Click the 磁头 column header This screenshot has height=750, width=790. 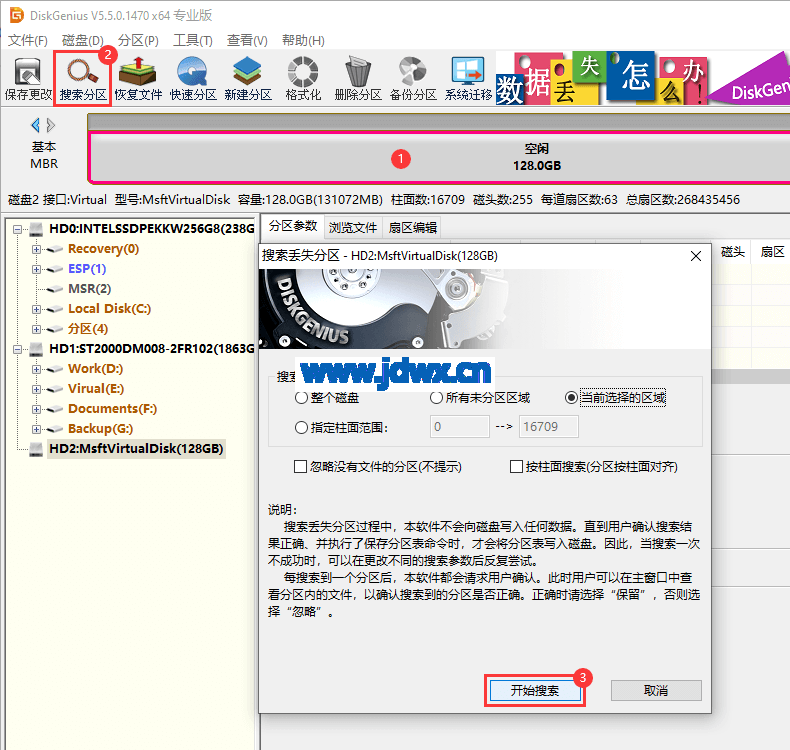click(x=733, y=252)
